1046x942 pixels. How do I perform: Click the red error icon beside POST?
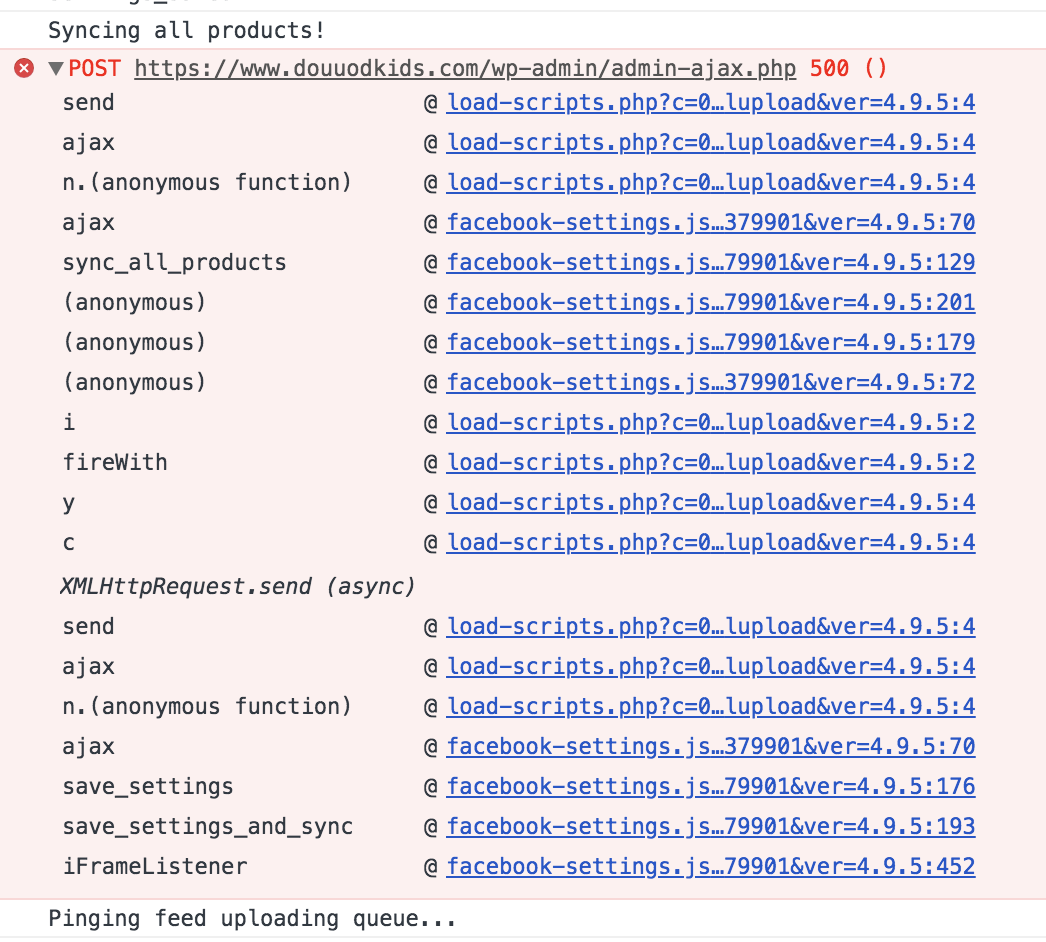pyautogui.click(x=24, y=68)
